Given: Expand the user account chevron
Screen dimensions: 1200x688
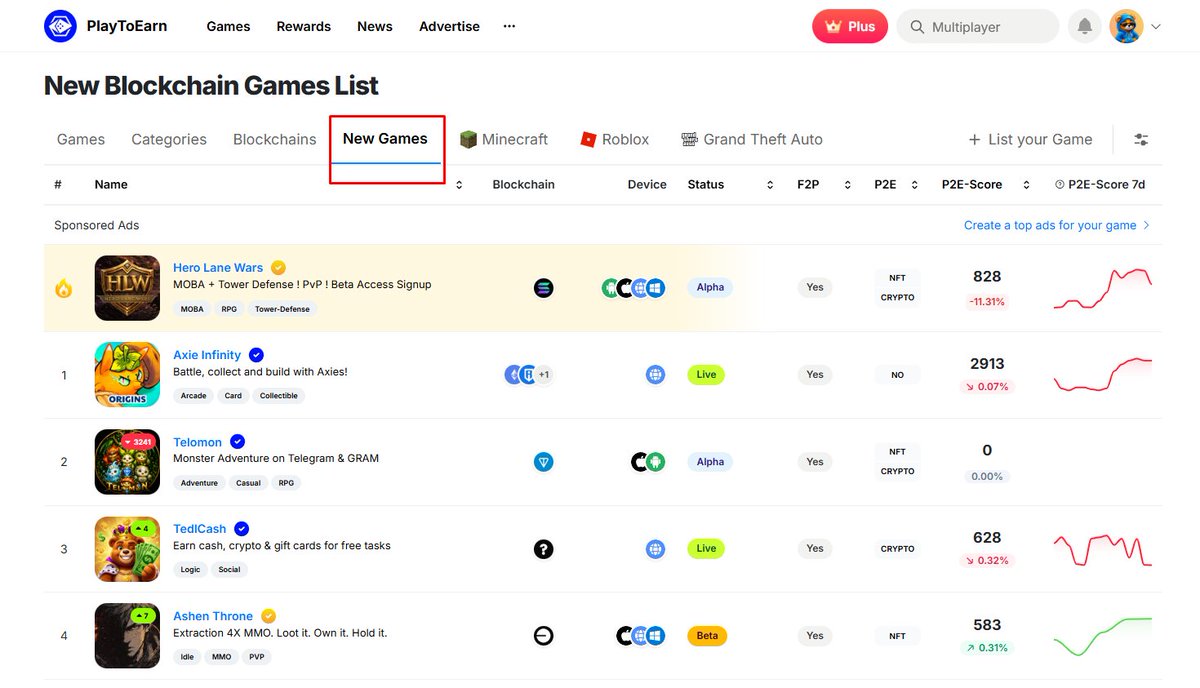Looking at the screenshot, I should point(1156,27).
